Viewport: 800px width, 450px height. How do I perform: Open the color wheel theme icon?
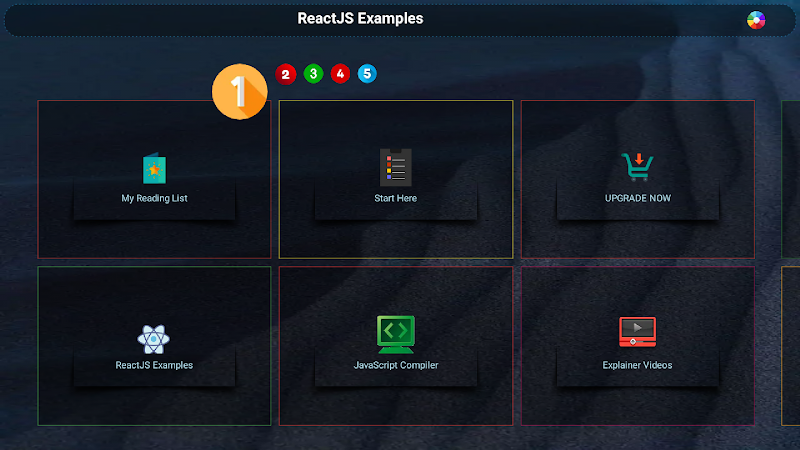pos(756,20)
